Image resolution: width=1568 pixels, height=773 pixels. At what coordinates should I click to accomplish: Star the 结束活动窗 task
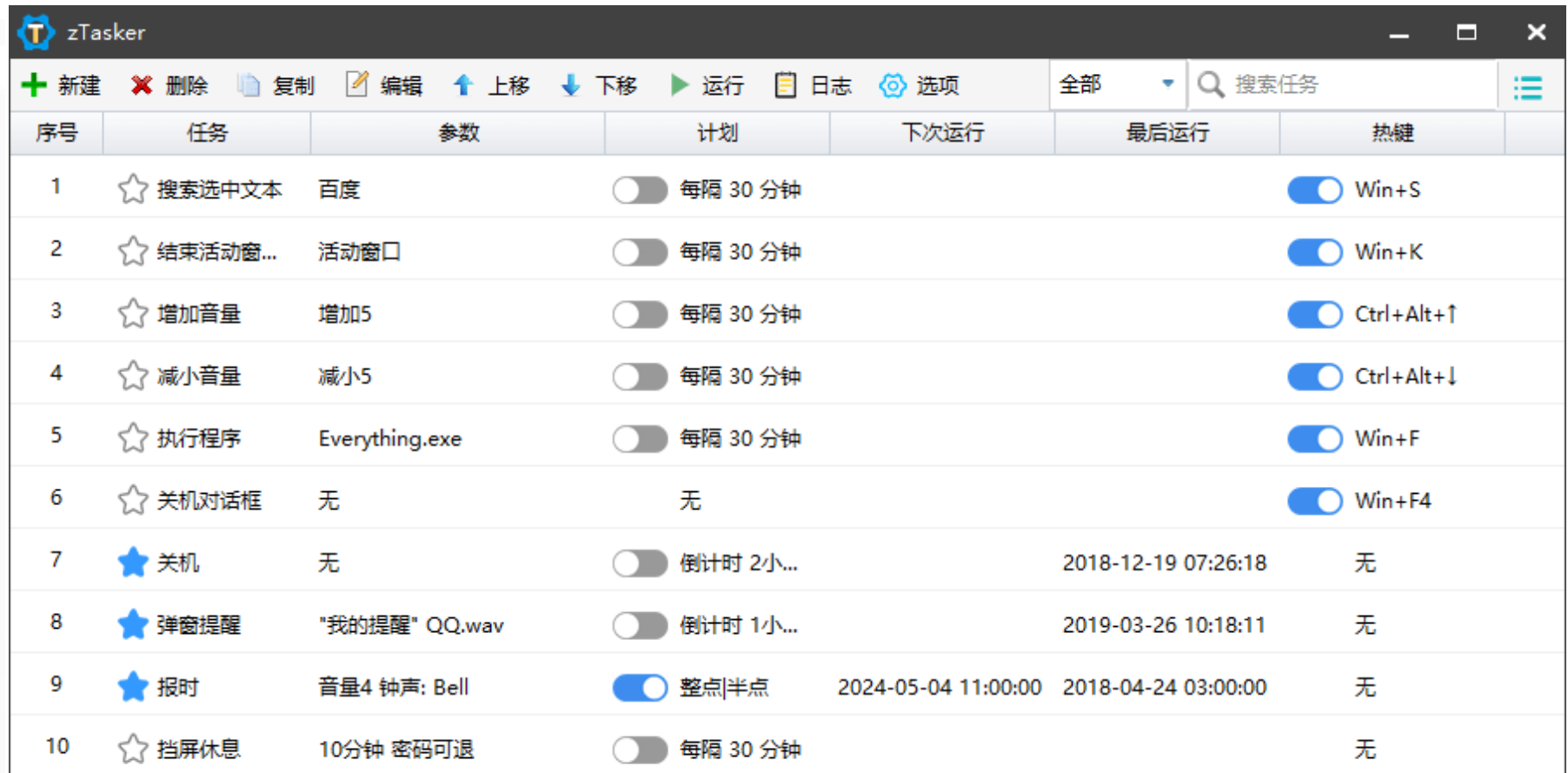click(x=133, y=251)
